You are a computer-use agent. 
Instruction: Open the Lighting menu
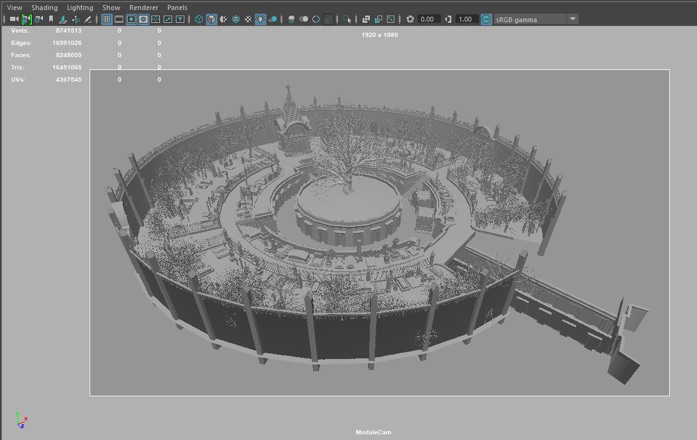(x=80, y=7)
